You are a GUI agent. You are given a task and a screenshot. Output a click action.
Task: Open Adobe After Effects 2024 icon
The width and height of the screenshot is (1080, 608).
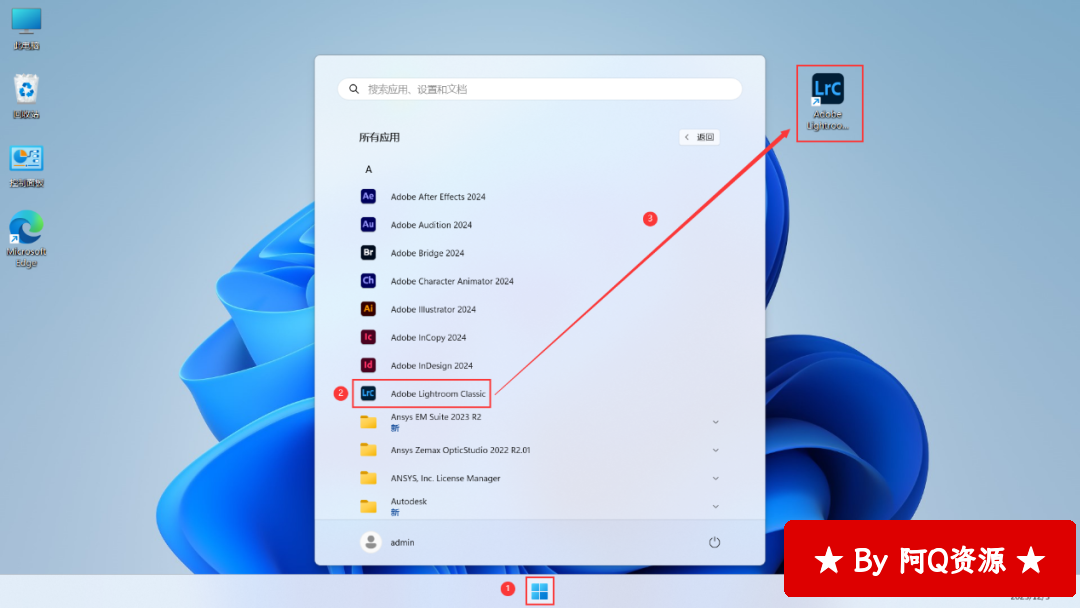coord(368,196)
